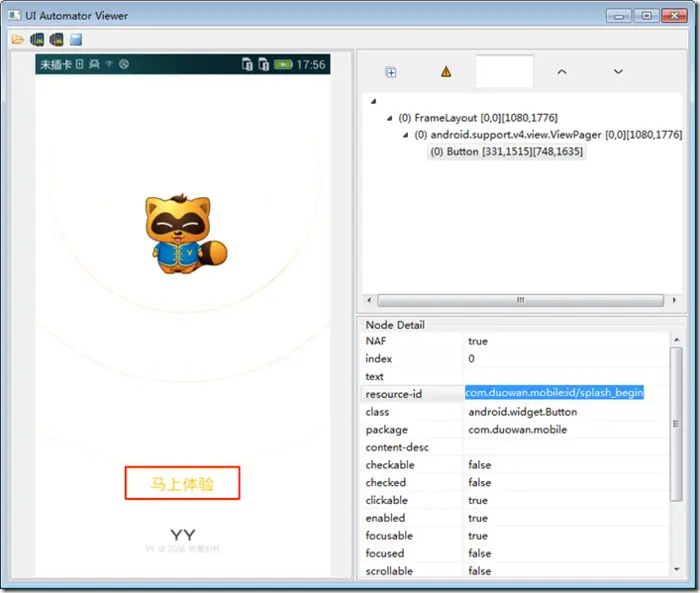The width and height of the screenshot is (700, 593).
Task: Take a compressed device screenshot with second device icon
Action: 56,40
